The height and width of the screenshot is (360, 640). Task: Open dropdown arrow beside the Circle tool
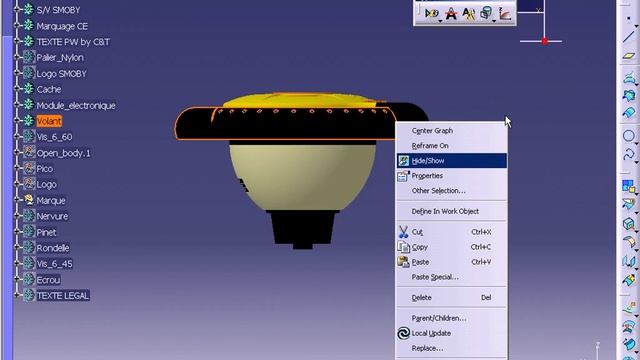[x=637, y=143]
